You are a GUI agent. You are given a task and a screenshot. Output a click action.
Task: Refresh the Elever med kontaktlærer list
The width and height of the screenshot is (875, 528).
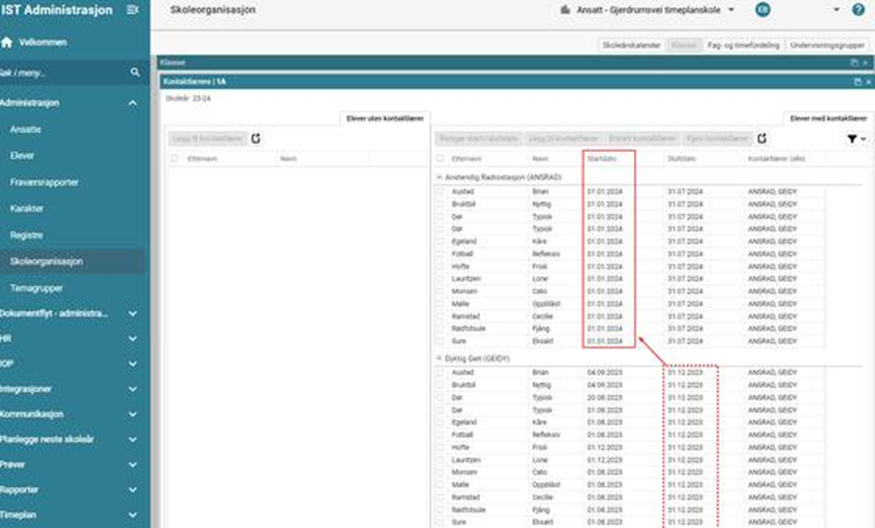[762, 138]
